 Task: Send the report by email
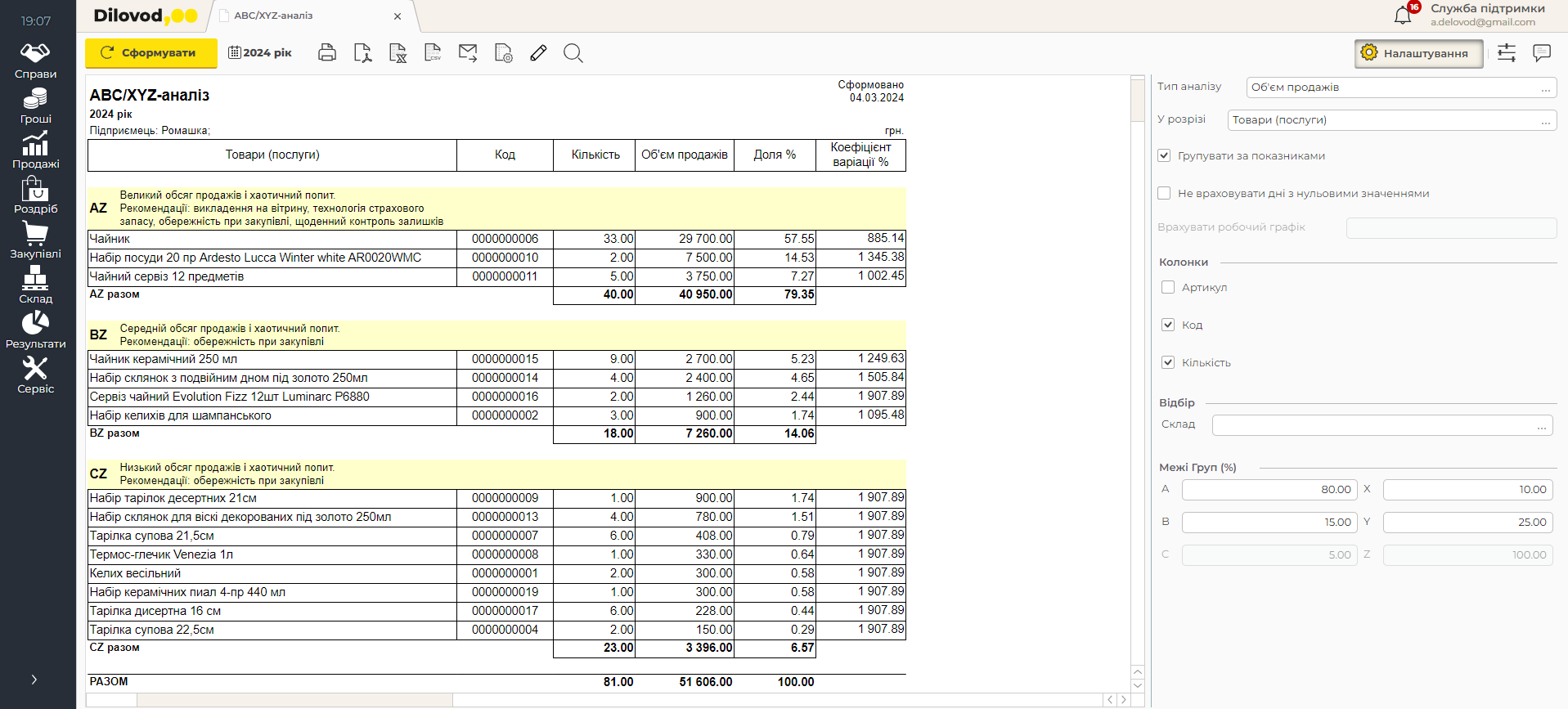click(x=468, y=53)
